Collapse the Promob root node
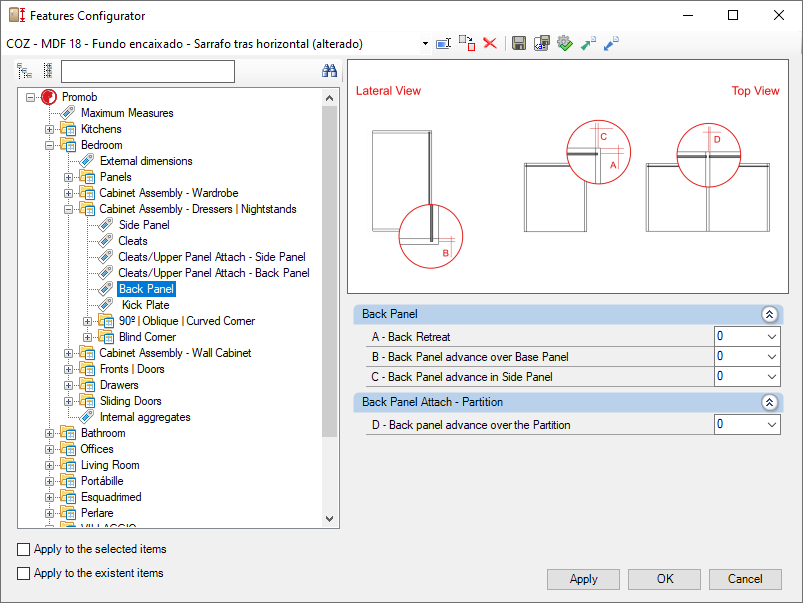 point(30,97)
